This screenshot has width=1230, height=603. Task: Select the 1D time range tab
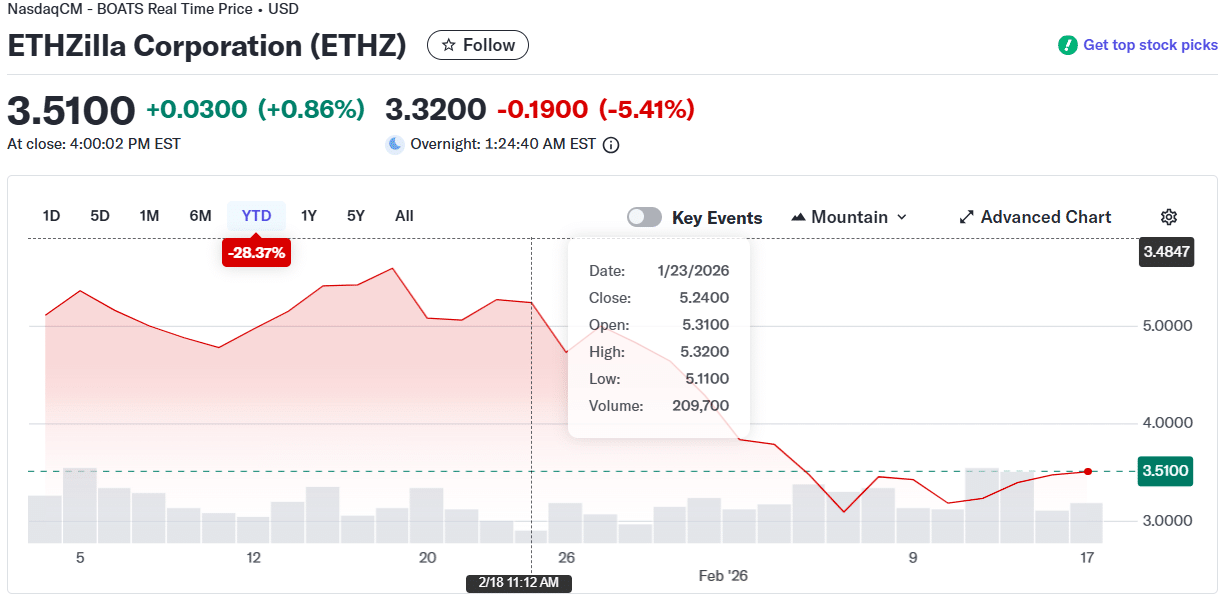[x=51, y=216]
